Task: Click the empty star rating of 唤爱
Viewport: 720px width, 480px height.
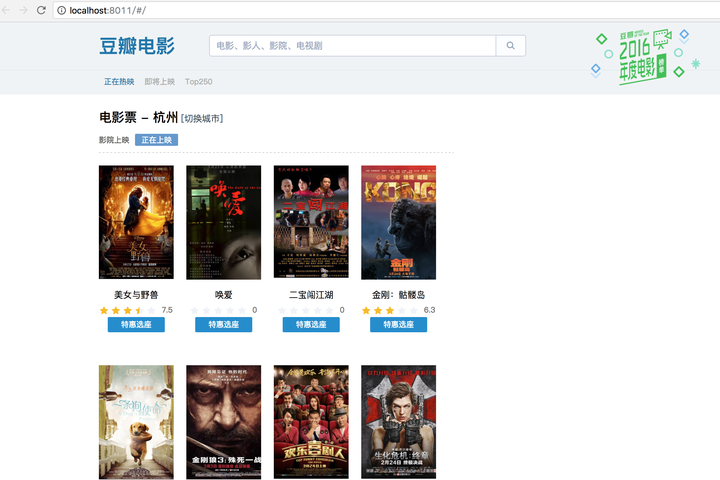Action: click(x=218, y=311)
